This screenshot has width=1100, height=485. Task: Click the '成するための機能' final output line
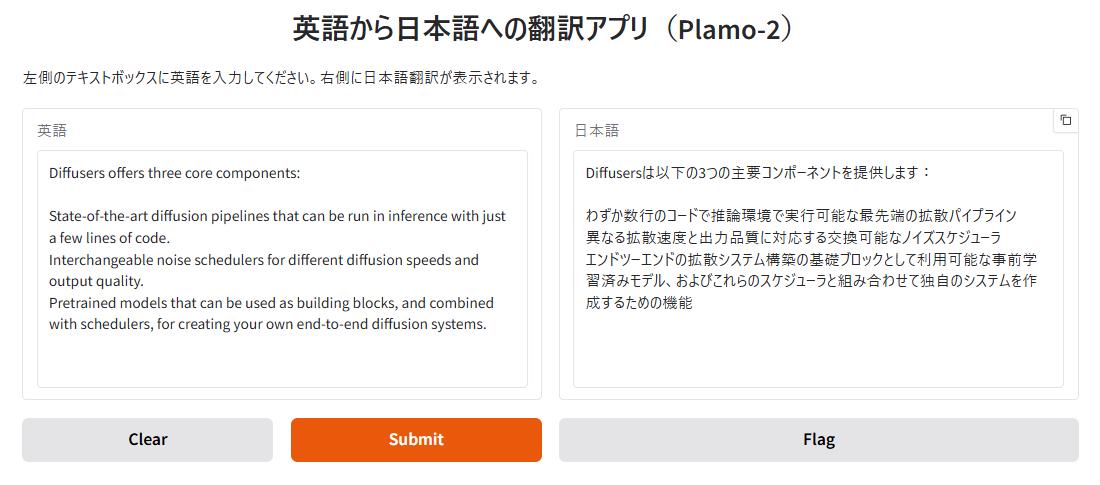click(639, 303)
